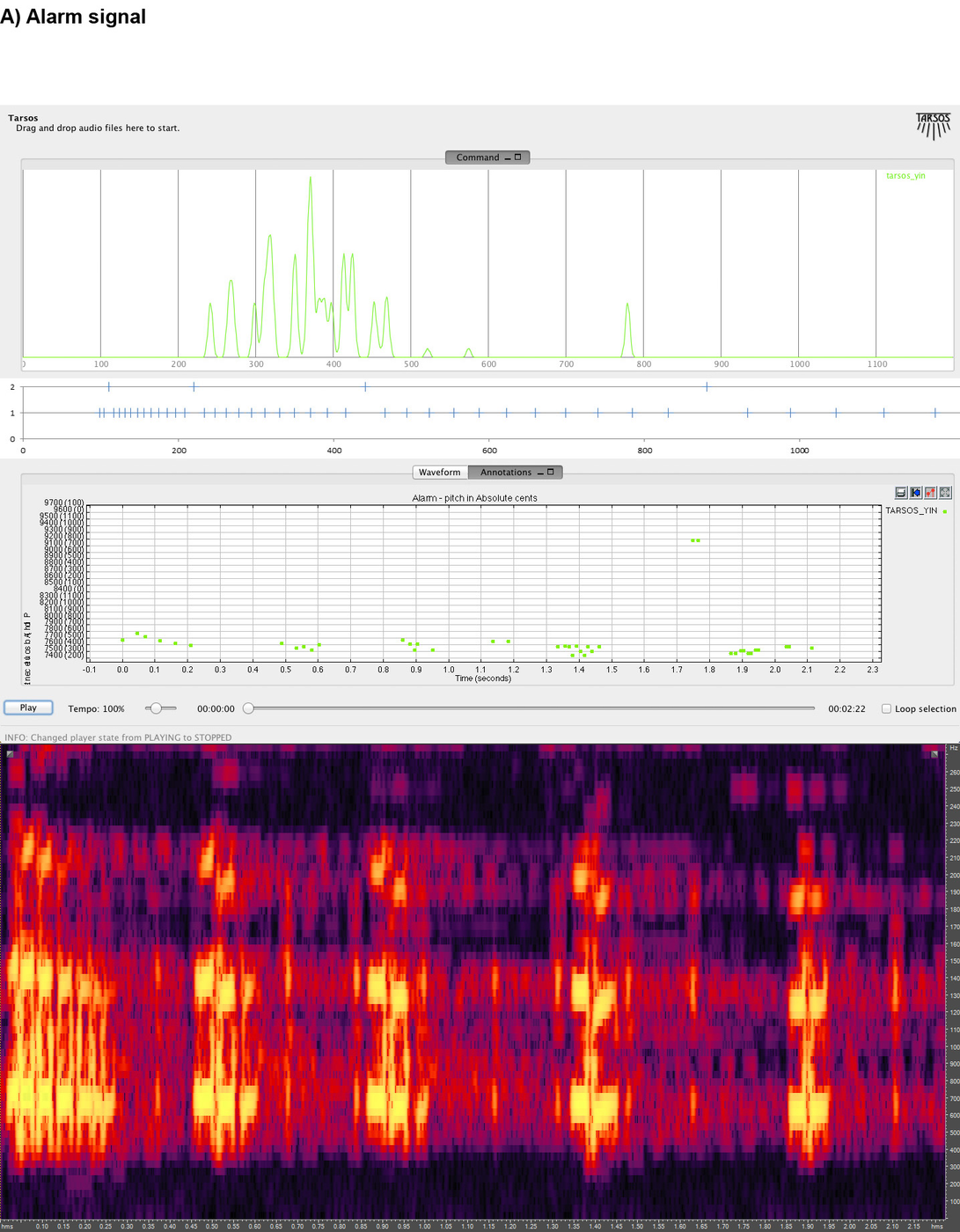Click the red line-chart plot icon
This screenshot has height=1232, width=960.
(x=930, y=493)
